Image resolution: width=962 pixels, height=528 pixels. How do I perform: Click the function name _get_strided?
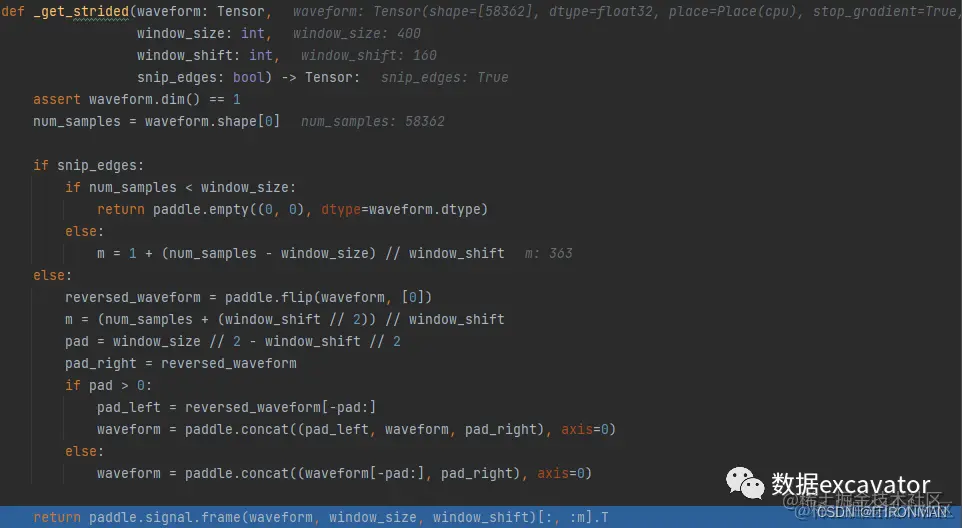click(81, 12)
